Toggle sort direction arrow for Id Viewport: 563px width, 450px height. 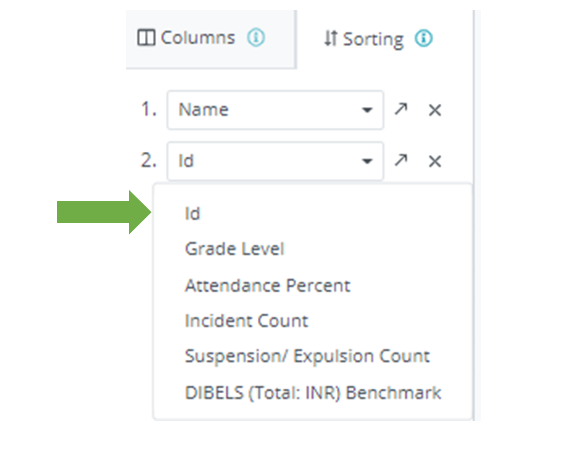click(401, 160)
